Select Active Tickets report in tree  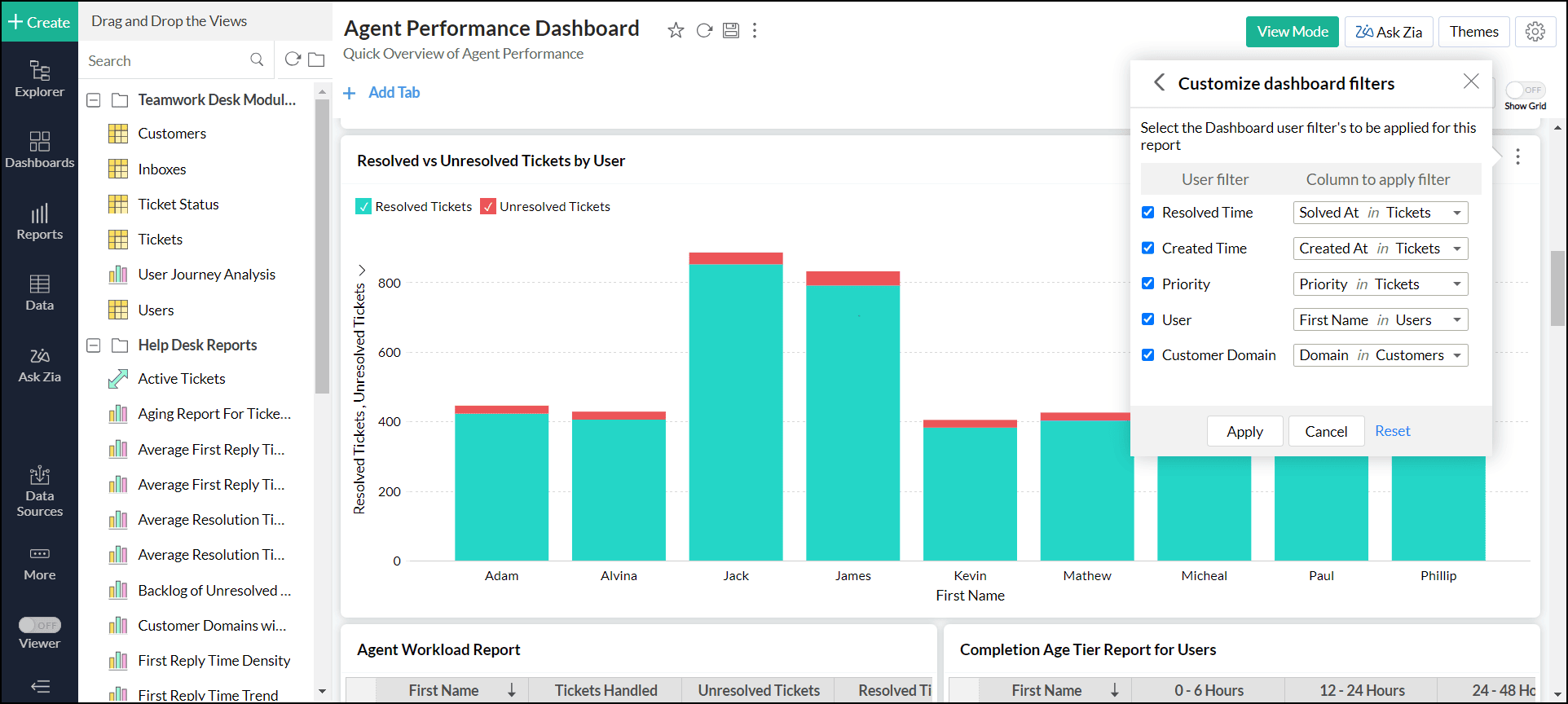(181, 379)
